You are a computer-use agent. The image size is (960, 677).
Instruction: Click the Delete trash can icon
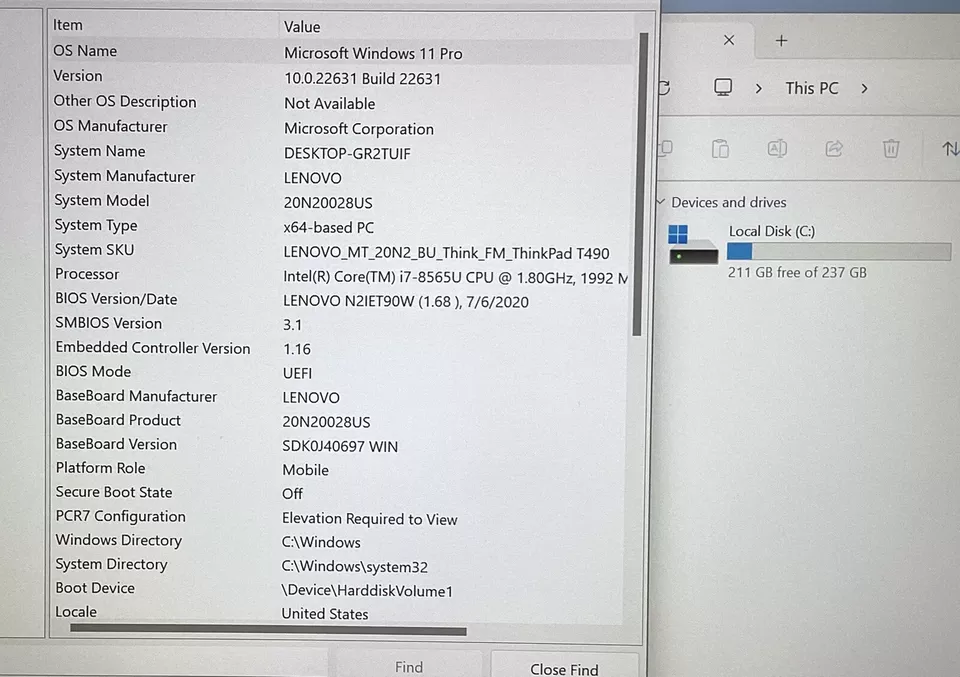click(891, 149)
